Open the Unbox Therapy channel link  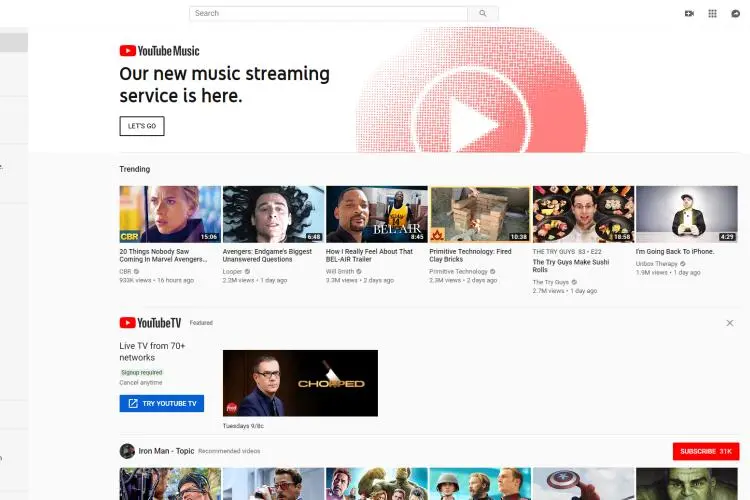[657, 264]
